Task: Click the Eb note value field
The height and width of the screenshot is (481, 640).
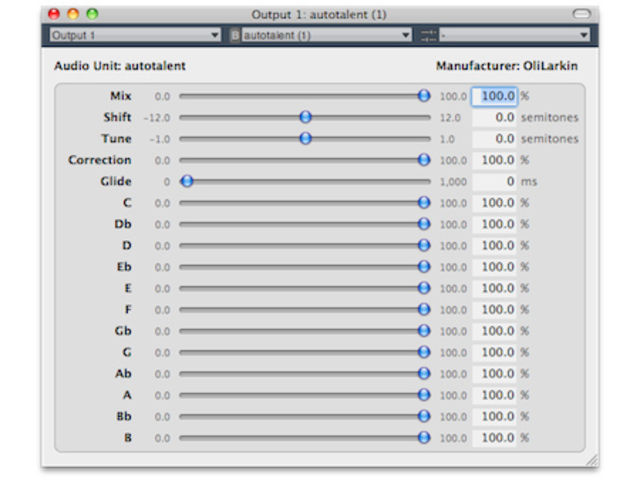Action: [494, 267]
